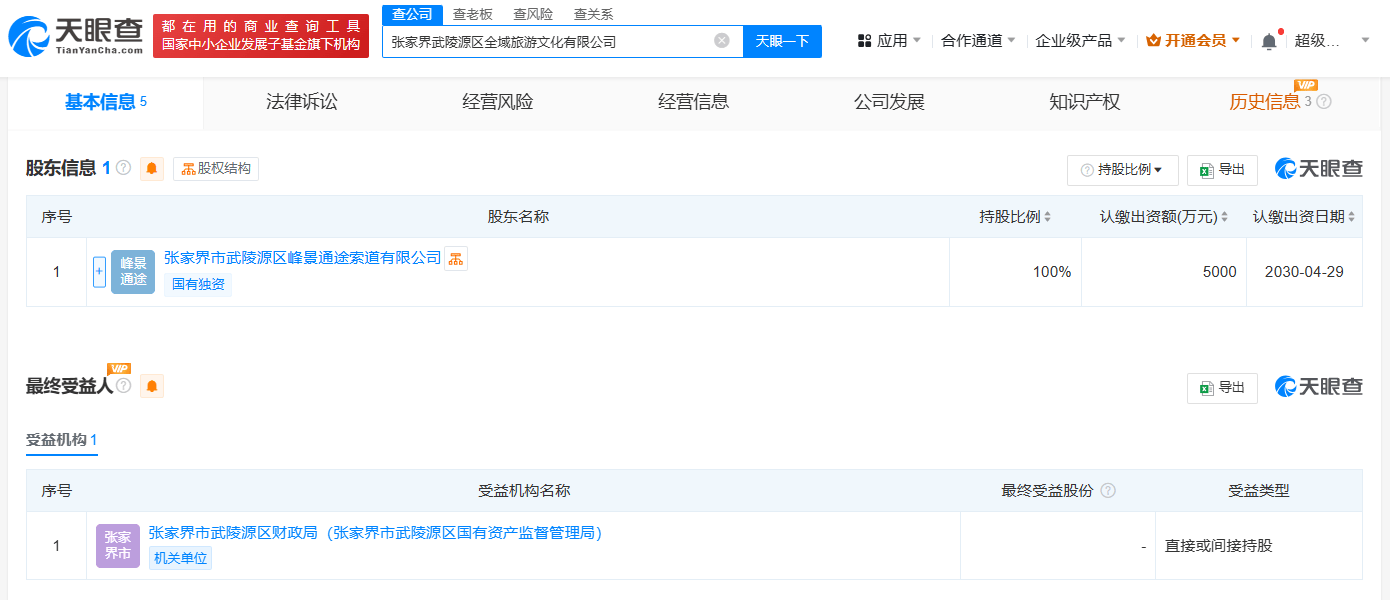This screenshot has width=1390, height=600.
Task: Expand shareholder row with plus button
Action: (99, 272)
